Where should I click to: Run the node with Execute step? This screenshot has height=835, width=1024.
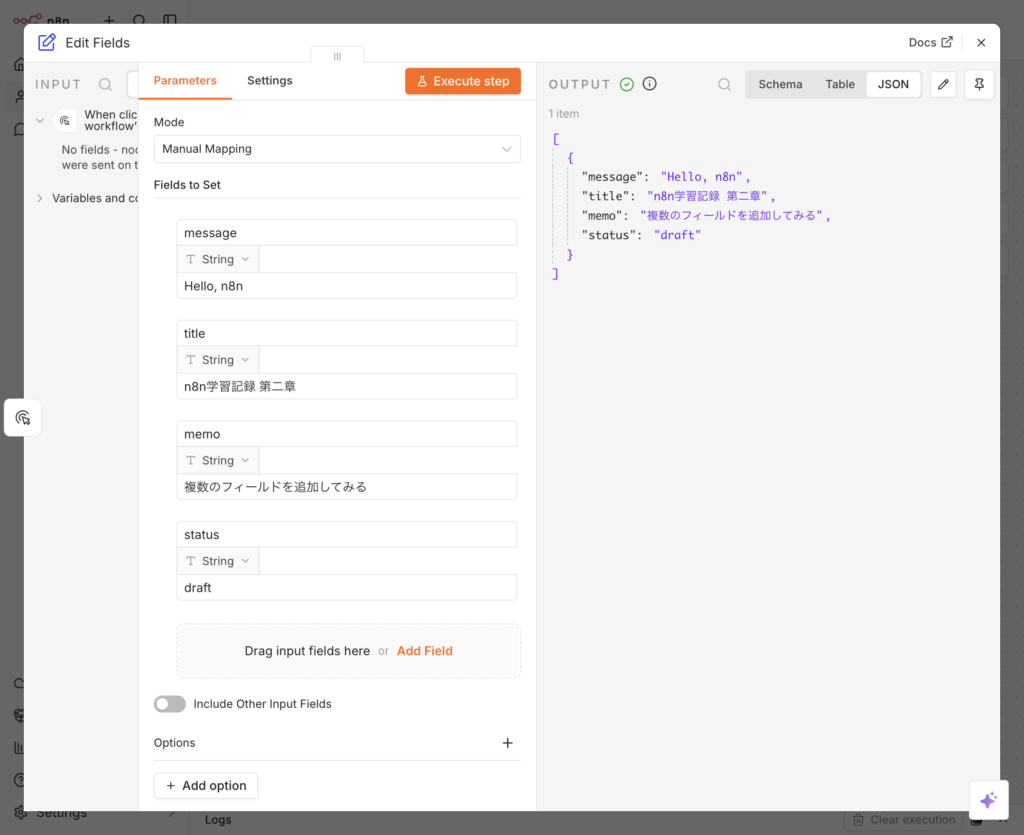[463, 81]
